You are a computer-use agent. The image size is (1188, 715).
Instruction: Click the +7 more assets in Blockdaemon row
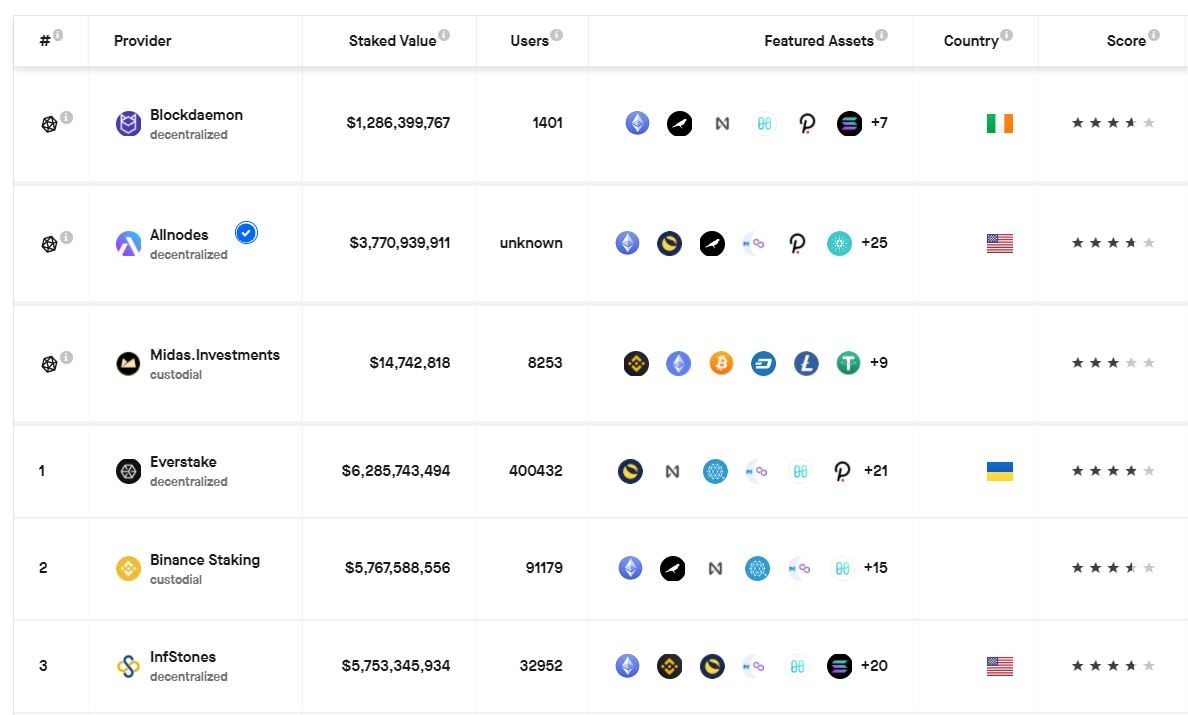879,123
